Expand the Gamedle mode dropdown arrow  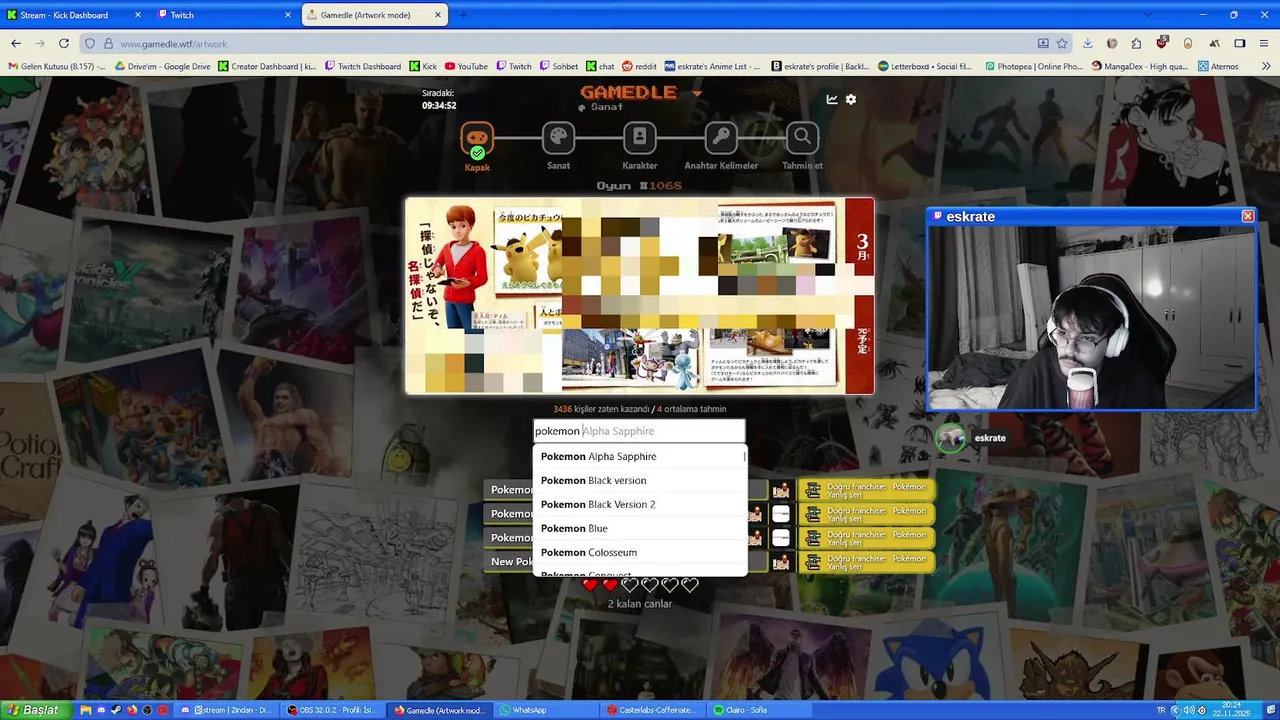coord(697,93)
